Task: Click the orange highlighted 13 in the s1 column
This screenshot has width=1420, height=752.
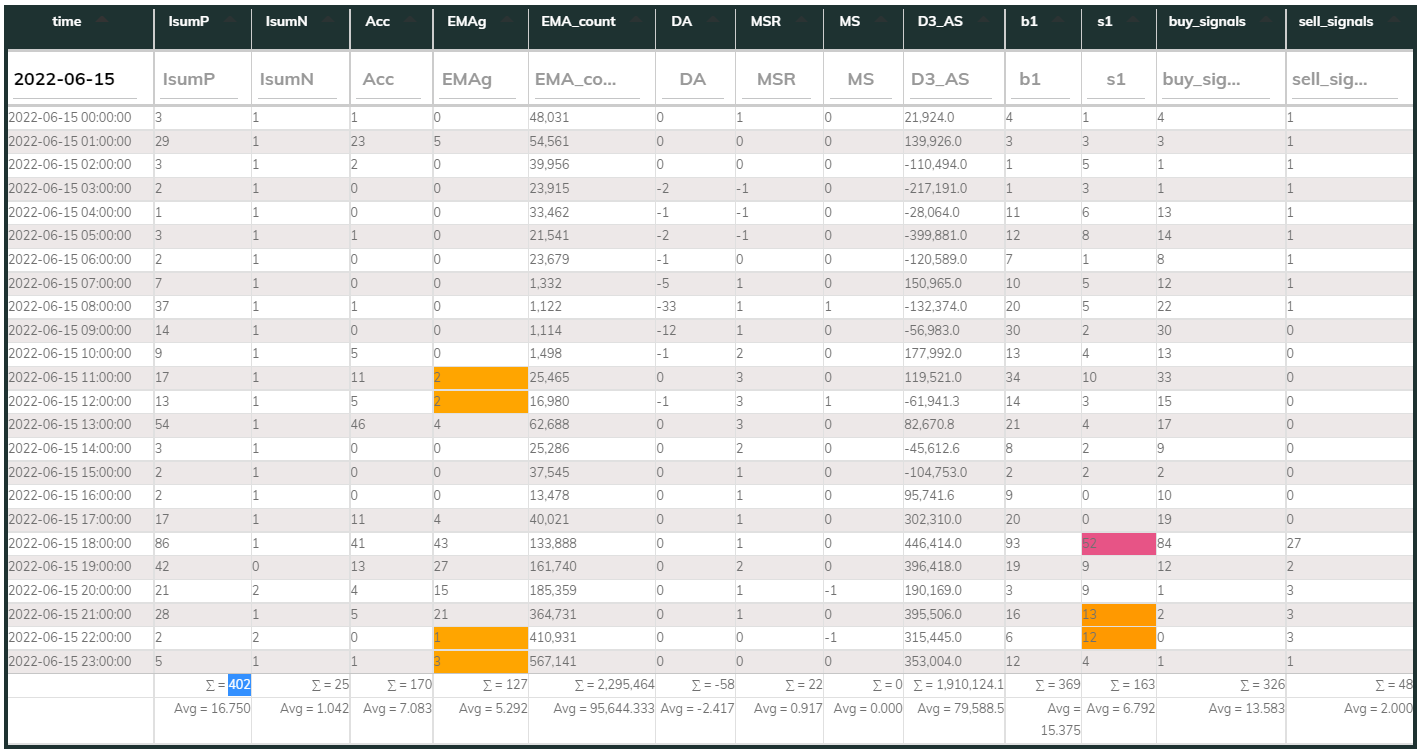Action: click(x=1117, y=613)
